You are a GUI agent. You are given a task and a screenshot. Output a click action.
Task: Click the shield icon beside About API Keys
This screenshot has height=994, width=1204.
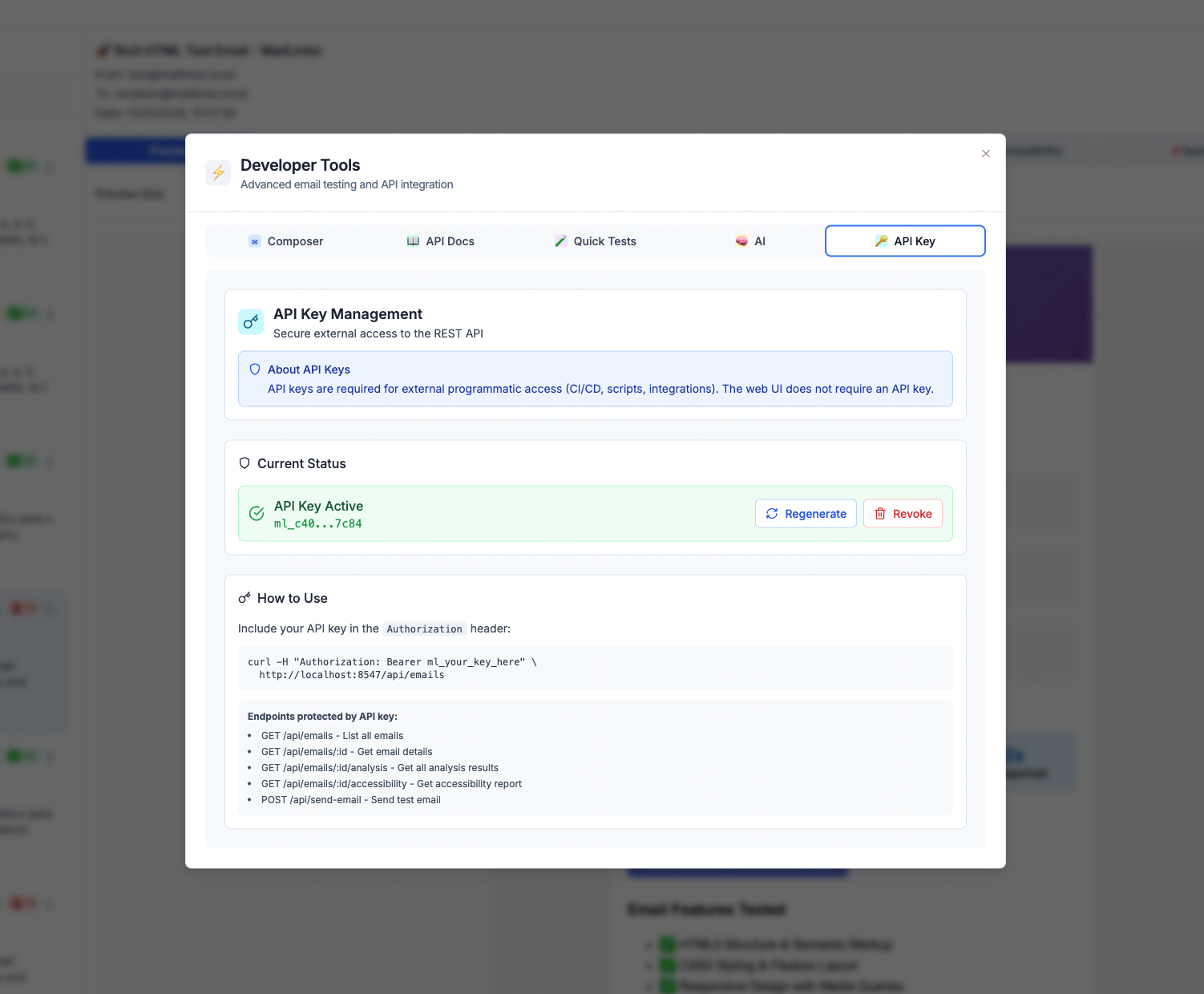pos(255,370)
